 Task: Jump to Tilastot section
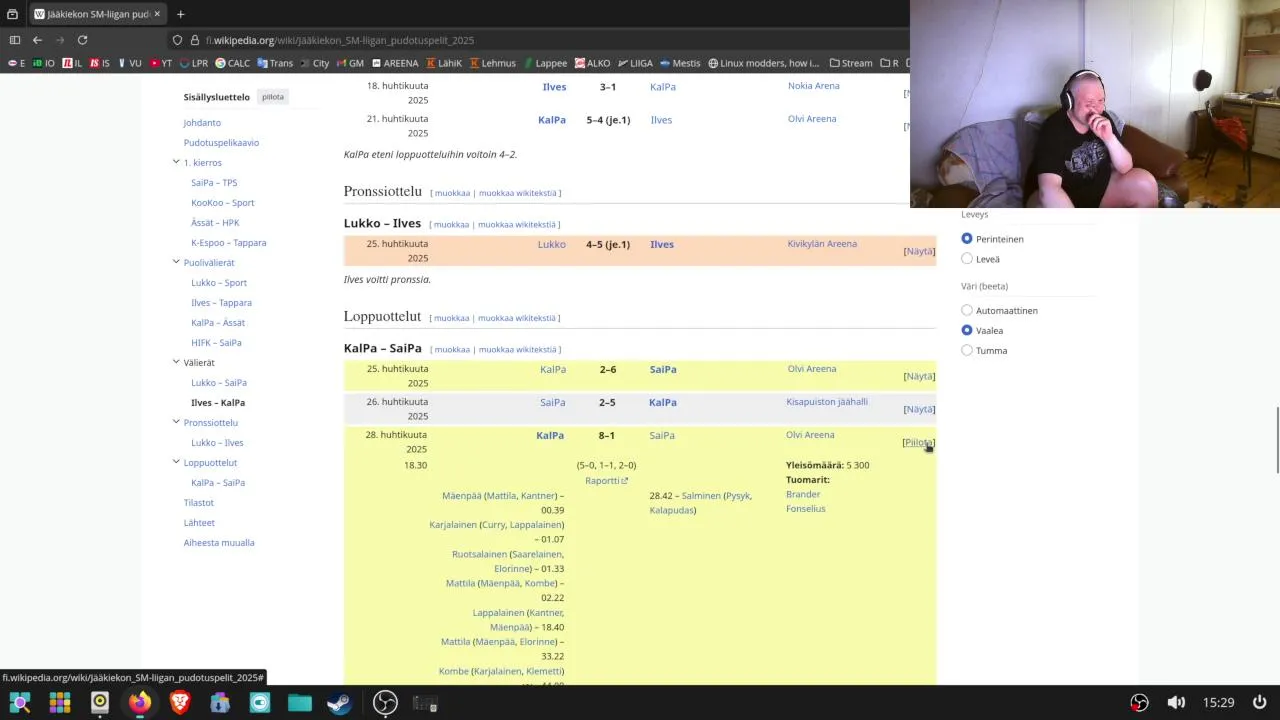(x=198, y=503)
